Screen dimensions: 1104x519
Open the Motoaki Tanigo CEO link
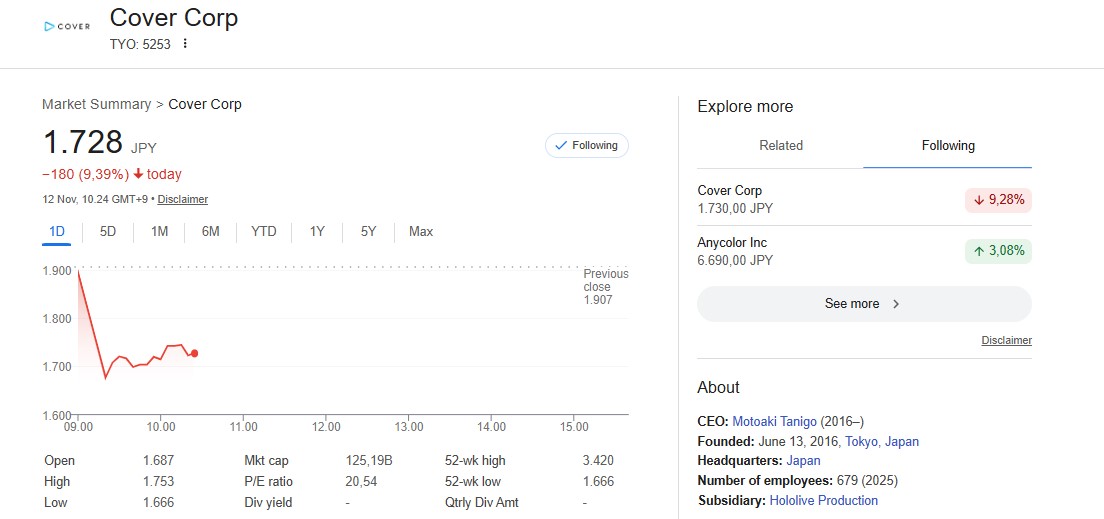[773, 422]
